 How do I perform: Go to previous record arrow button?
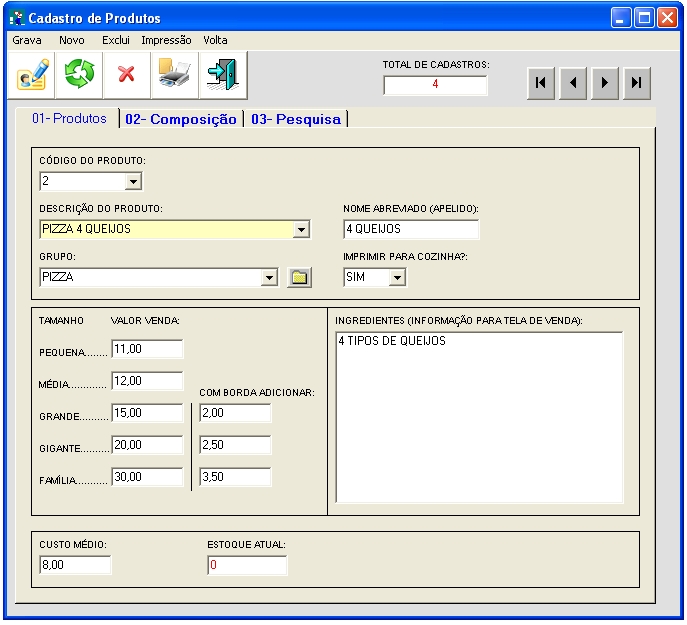tap(573, 84)
